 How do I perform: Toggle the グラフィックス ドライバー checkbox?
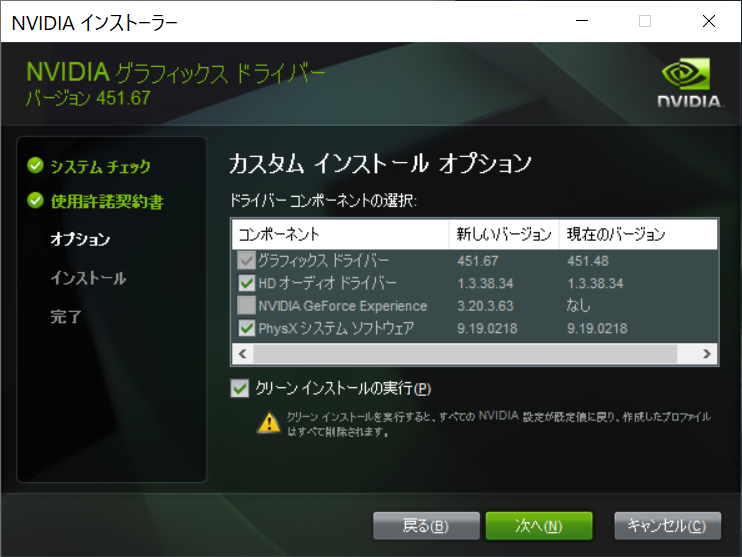[x=246, y=260]
